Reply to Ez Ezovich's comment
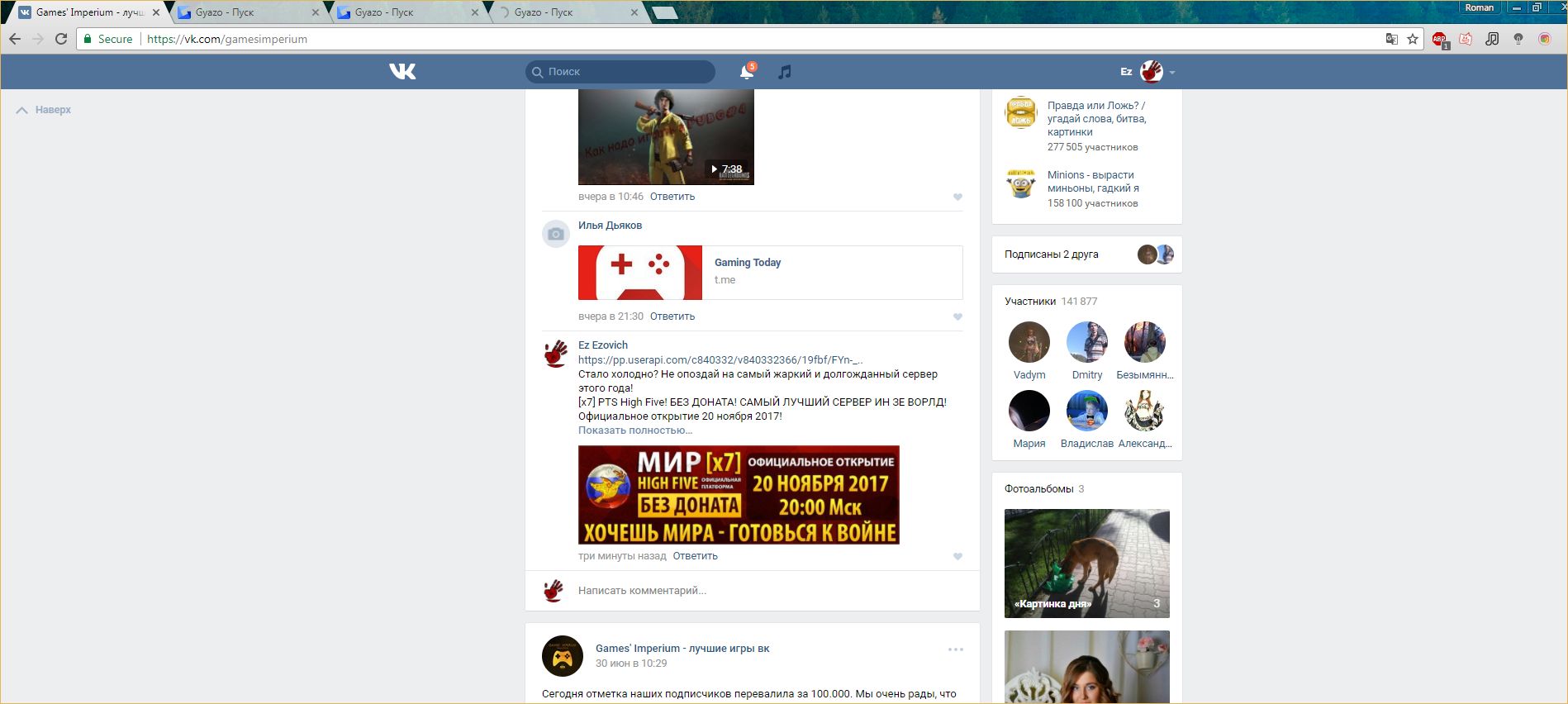The height and width of the screenshot is (704, 1568). pos(695,556)
